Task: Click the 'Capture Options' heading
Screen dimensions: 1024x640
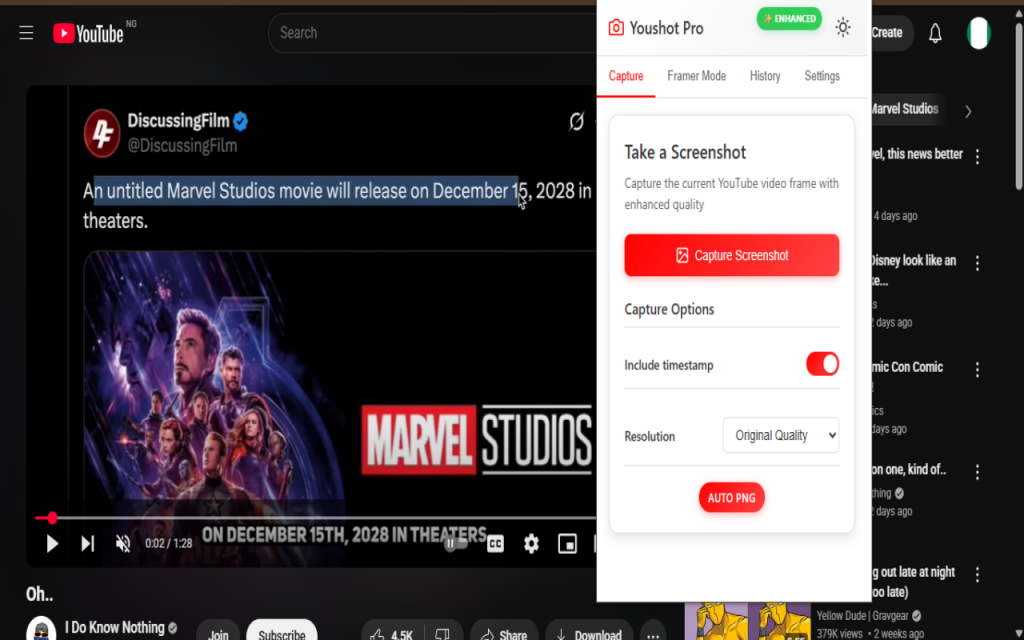Action: coord(669,310)
